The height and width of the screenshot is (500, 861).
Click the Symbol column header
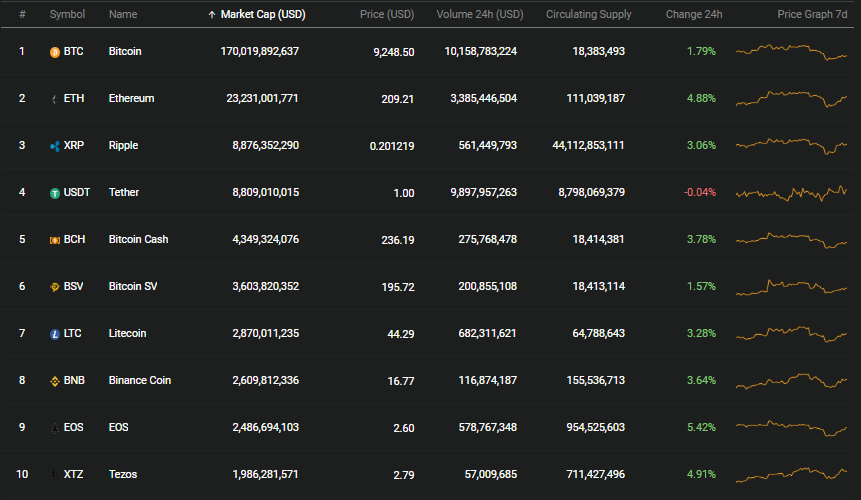[68, 14]
